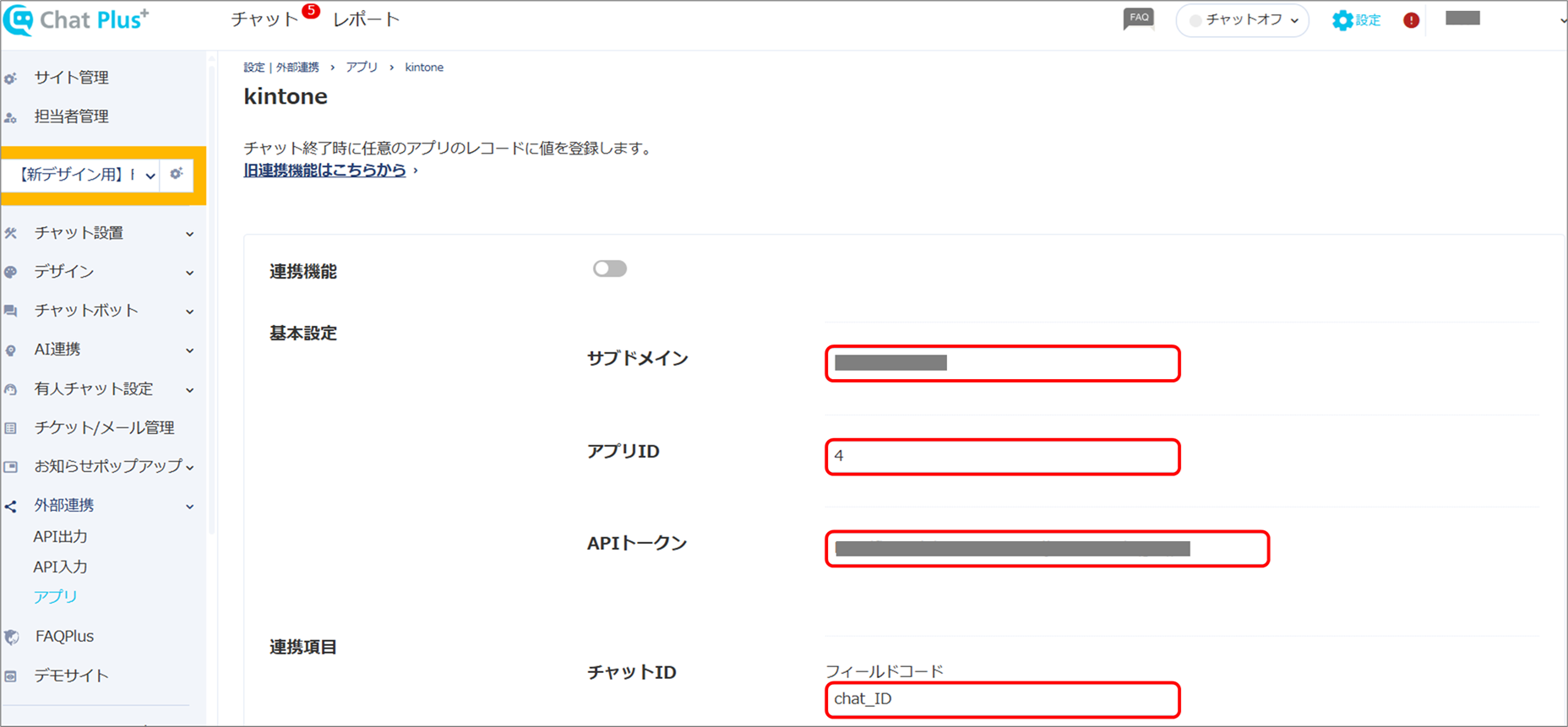Click the APIトークン input field
Viewport: 1568px width, 727px height.
[1048, 549]
